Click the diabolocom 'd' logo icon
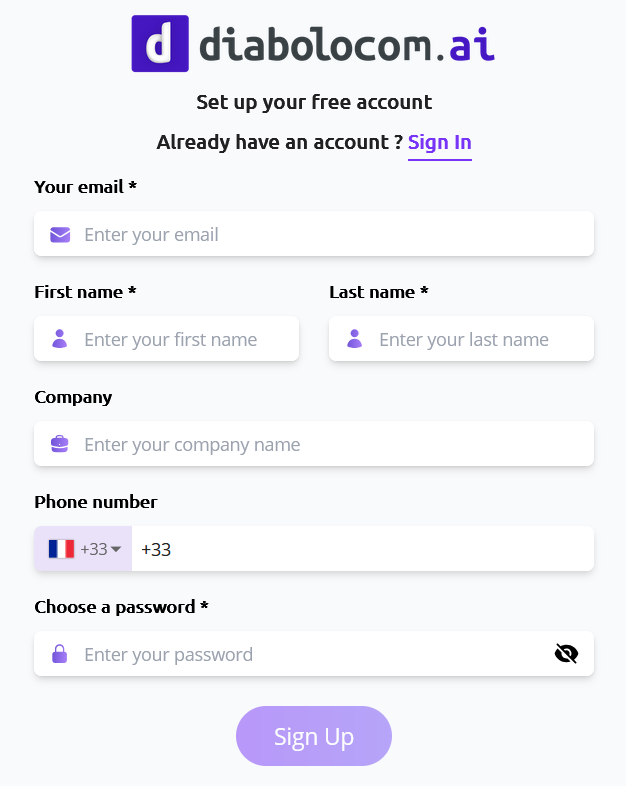 click(x=160, y=44)
